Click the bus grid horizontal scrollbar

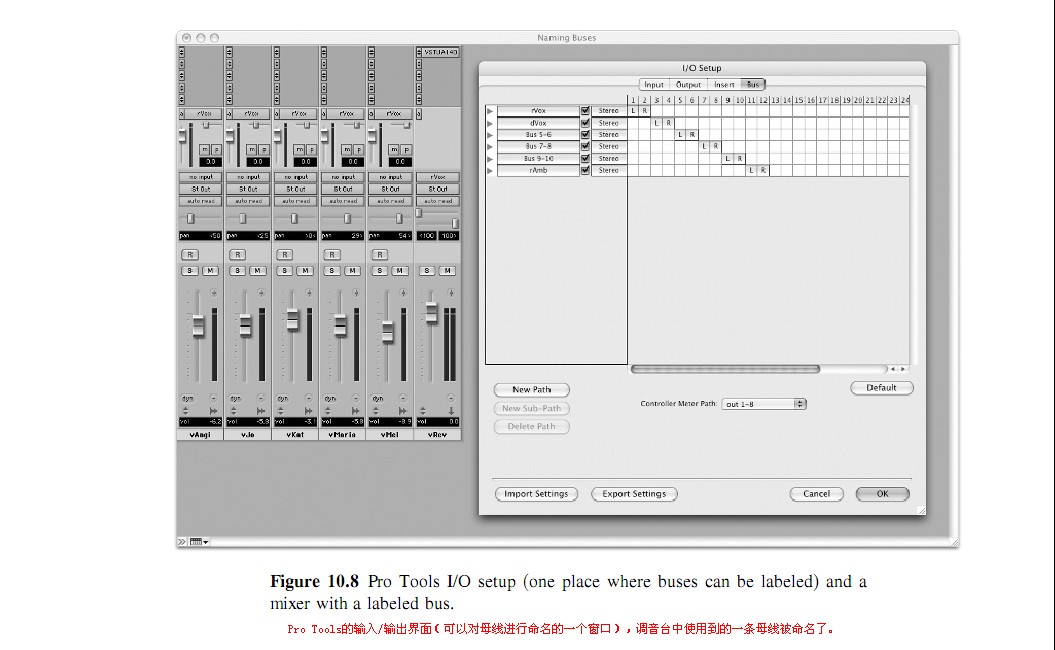point(759,369)
